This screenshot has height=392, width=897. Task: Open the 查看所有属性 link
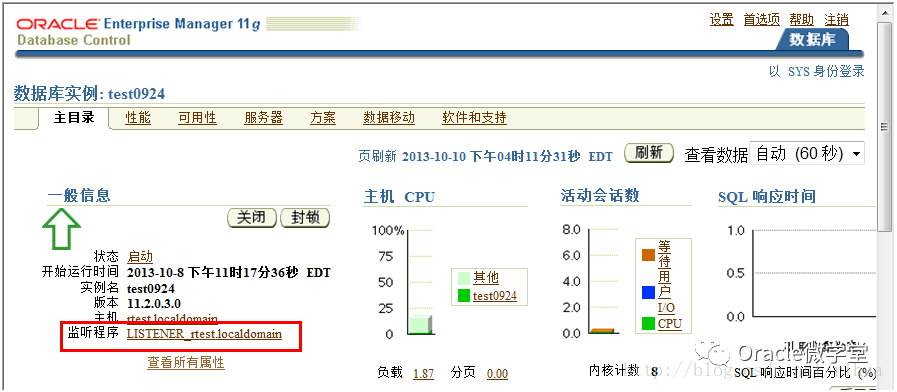(x=186, y=362)
